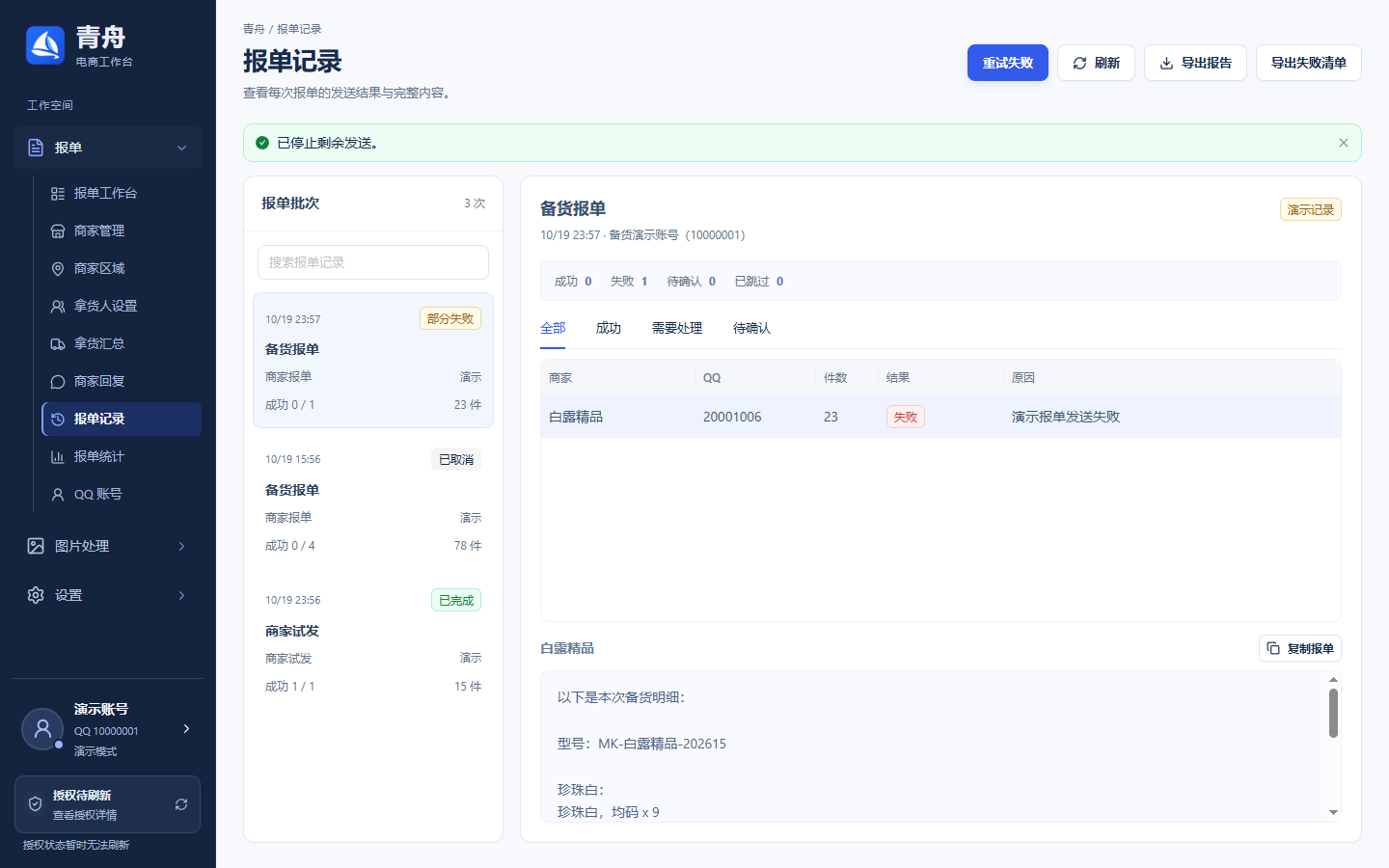Switch to the 成功 tab
Screen dimensions: 1389x868
point(609,329)
